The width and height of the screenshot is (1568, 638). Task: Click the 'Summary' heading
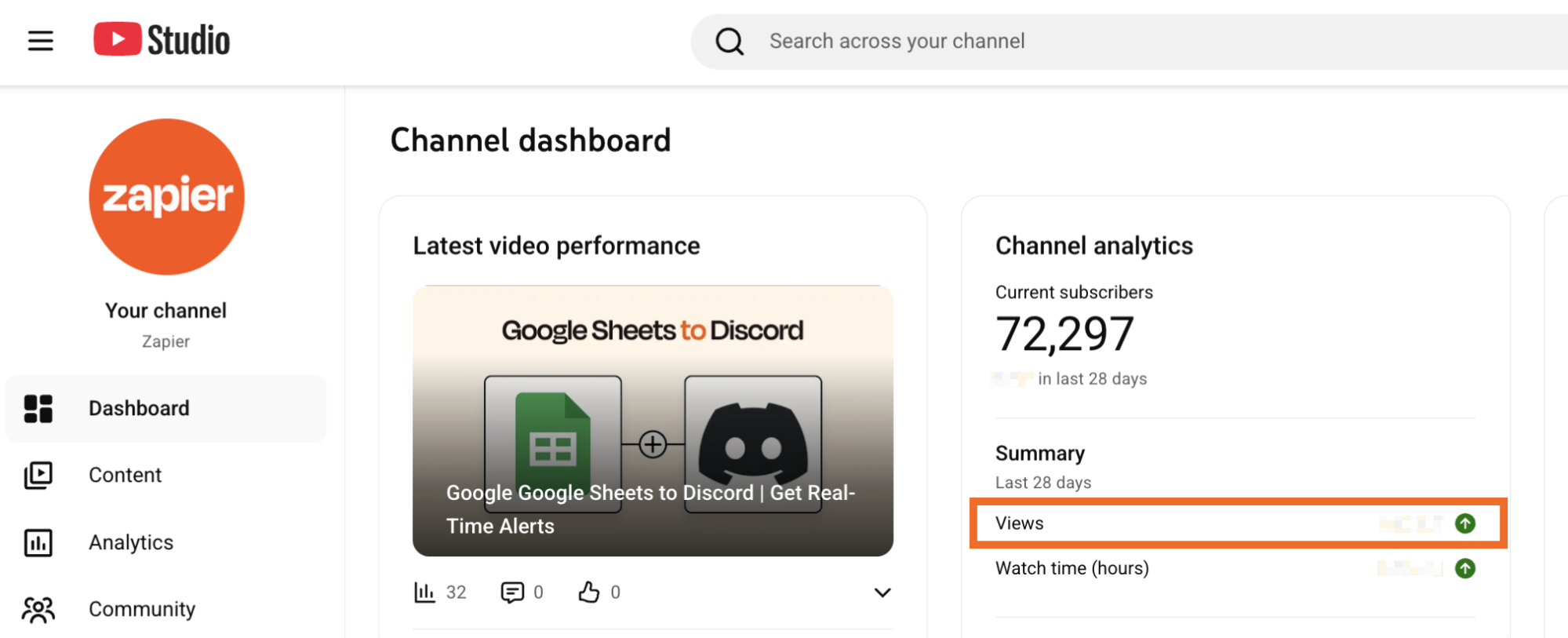tap(1040, 454)
